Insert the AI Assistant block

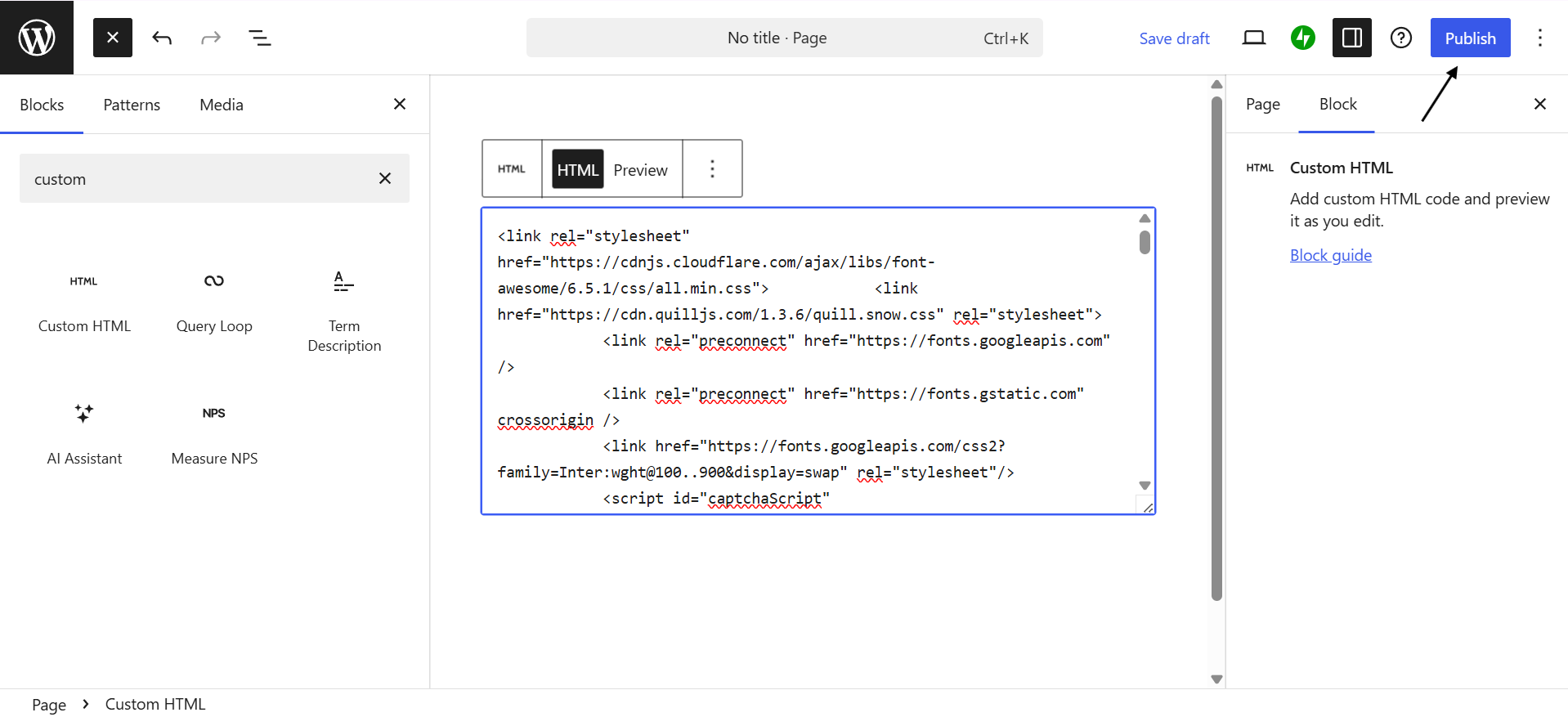(84, 433)
